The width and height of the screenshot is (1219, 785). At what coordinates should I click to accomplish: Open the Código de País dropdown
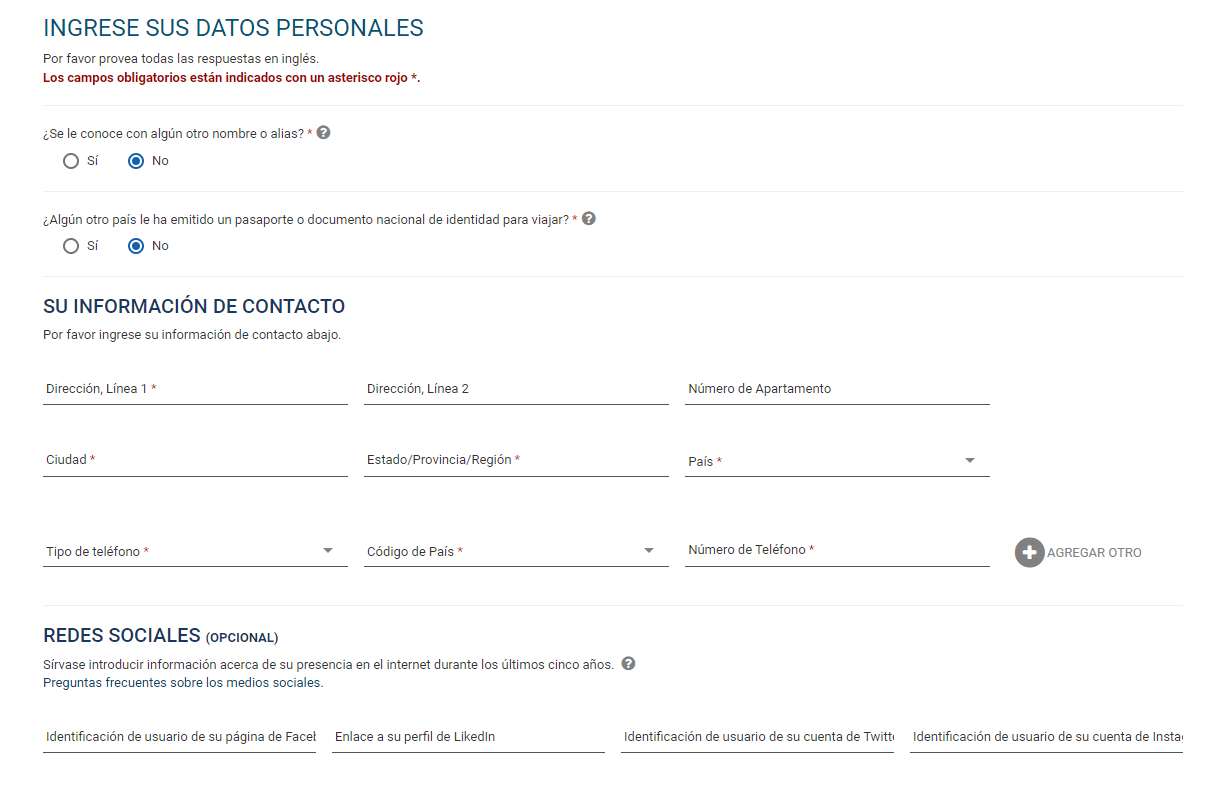tap(516, 551)
